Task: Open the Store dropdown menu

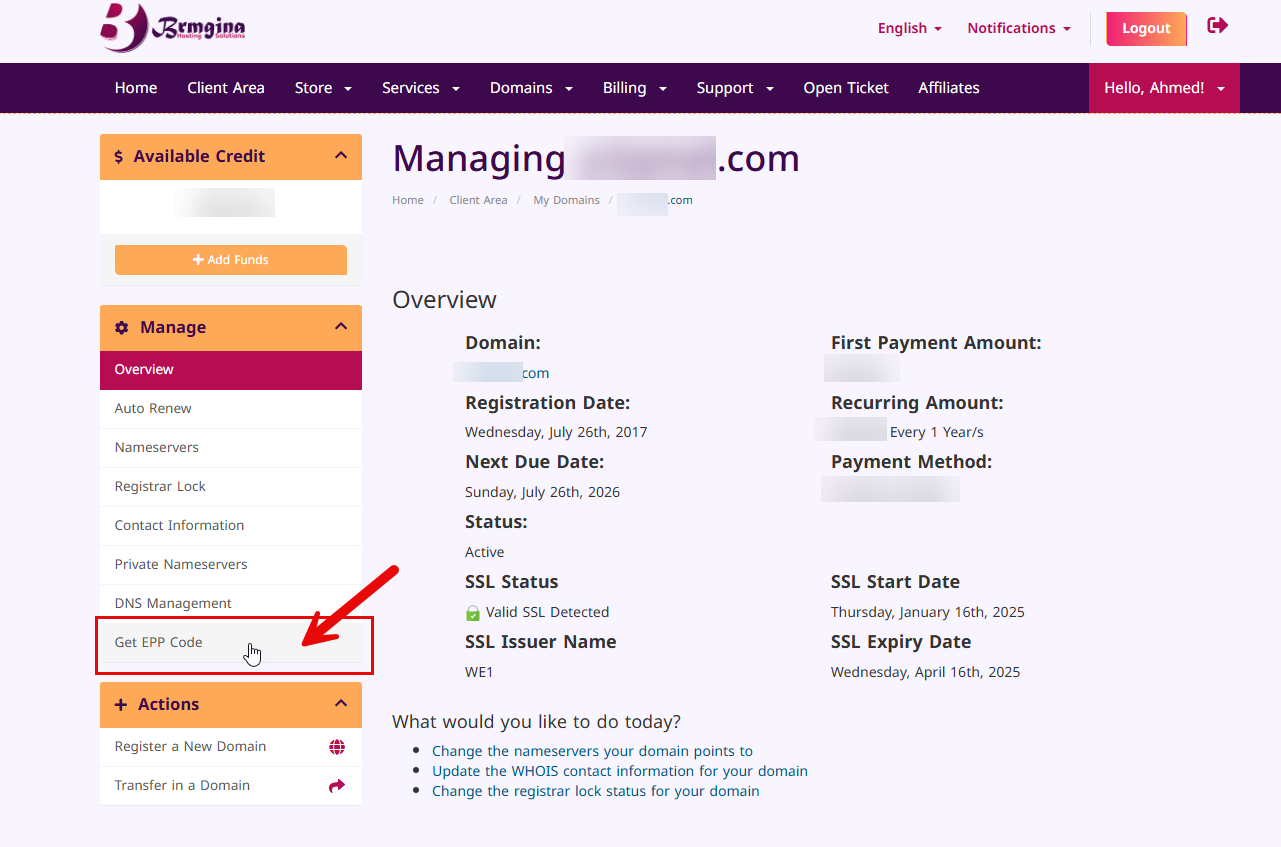Action: tap(324, 88)
